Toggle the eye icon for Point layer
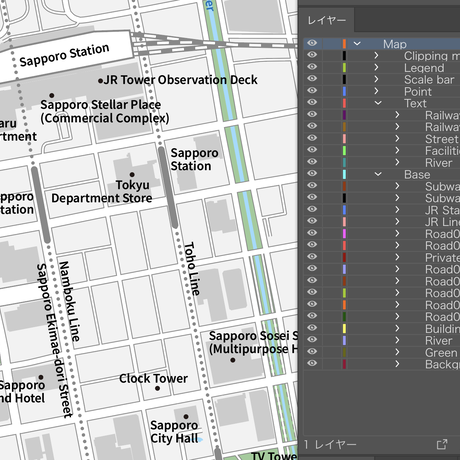 click(x=312, y=91)
